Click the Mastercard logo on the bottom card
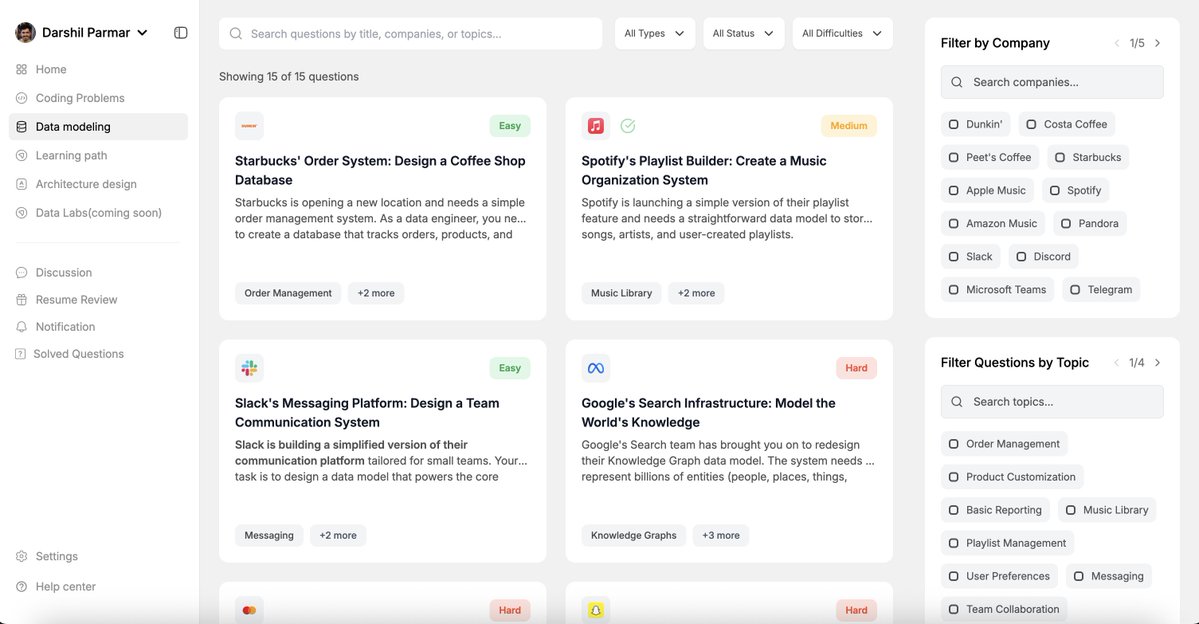This screenshot has width=1199, height=624. tap(249, 610)
